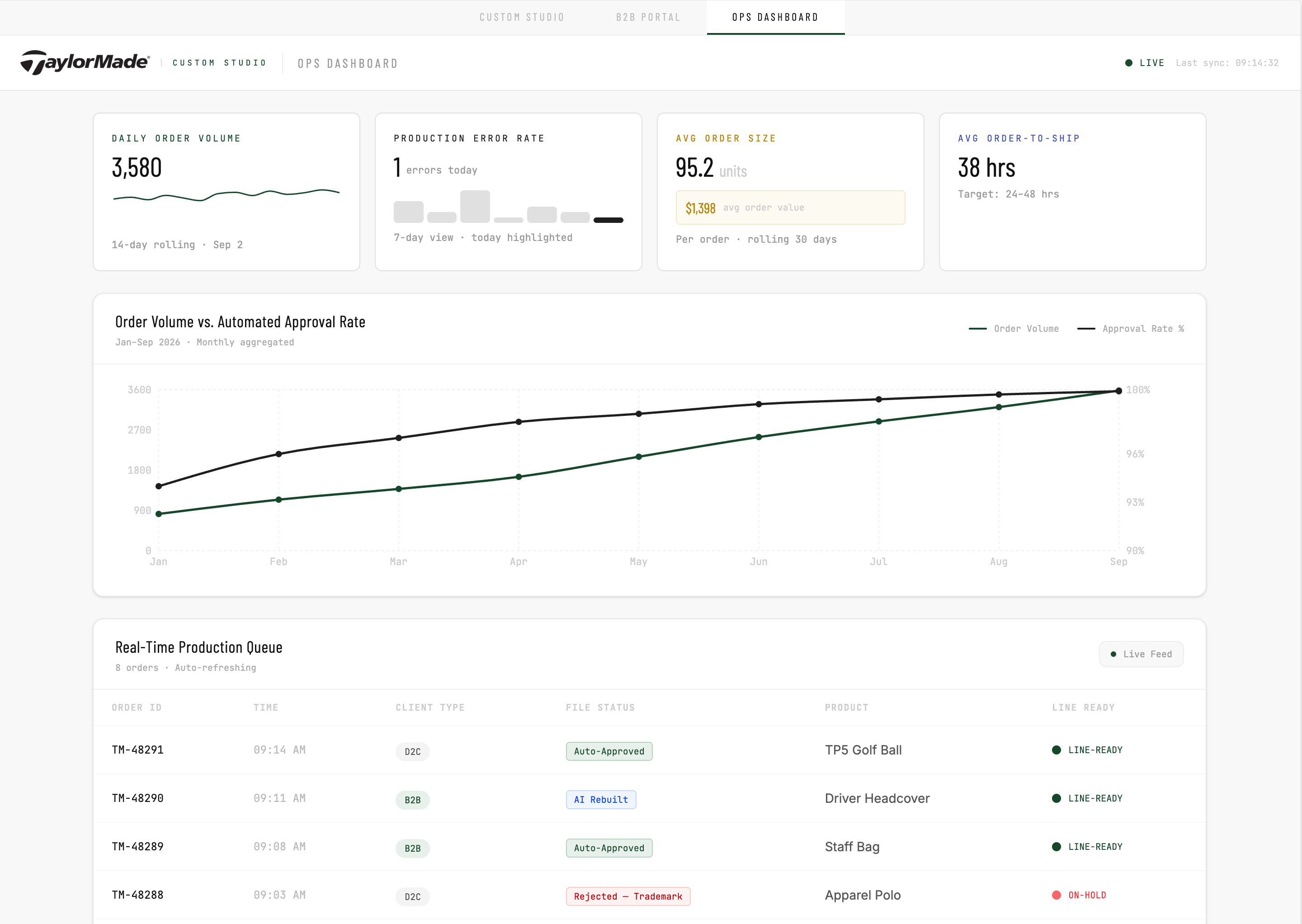
Task: Click the Live Feed button
Action: 1141,654
